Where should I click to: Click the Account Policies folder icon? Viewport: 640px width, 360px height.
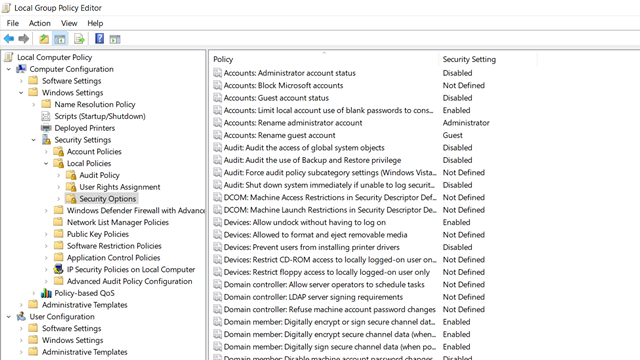pyautogui.click(x=59, y=151)
